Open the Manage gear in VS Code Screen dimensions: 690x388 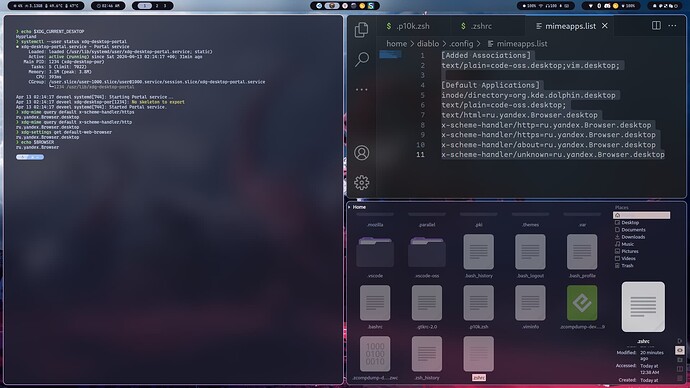362,182
